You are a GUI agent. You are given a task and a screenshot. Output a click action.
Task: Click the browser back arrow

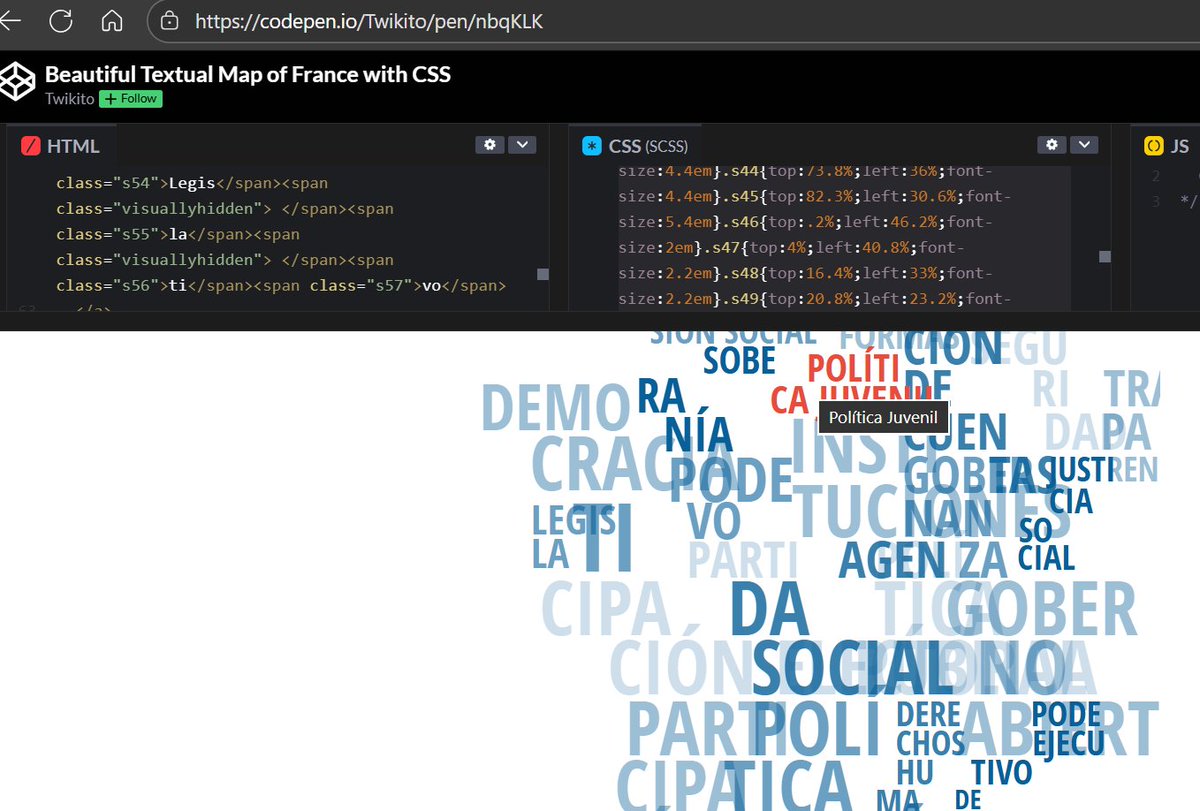[x=12, y=18]
